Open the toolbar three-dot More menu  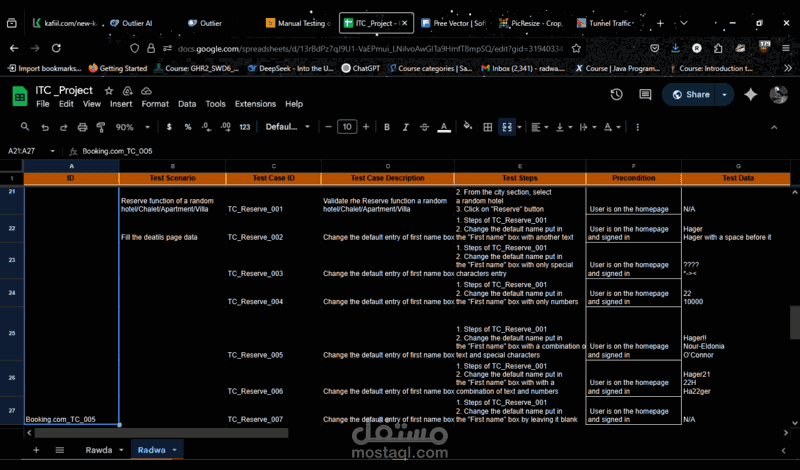pyautogui.click(x=637, y=127)
